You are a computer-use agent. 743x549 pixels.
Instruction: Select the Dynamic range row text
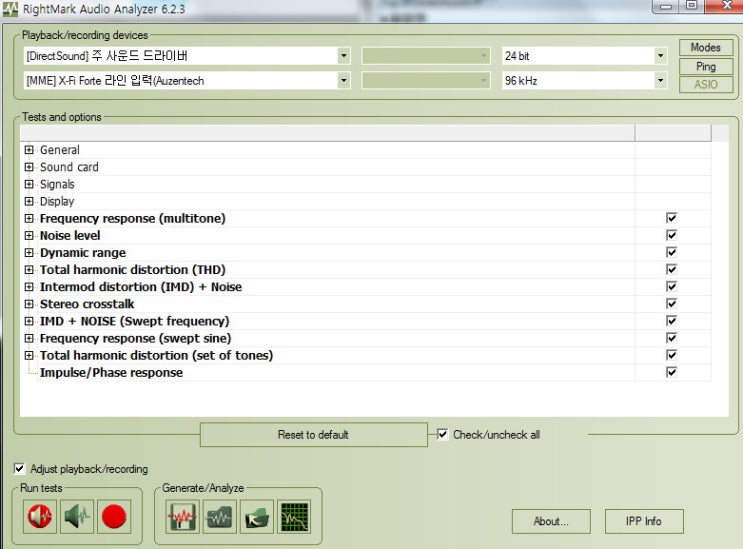83,252
